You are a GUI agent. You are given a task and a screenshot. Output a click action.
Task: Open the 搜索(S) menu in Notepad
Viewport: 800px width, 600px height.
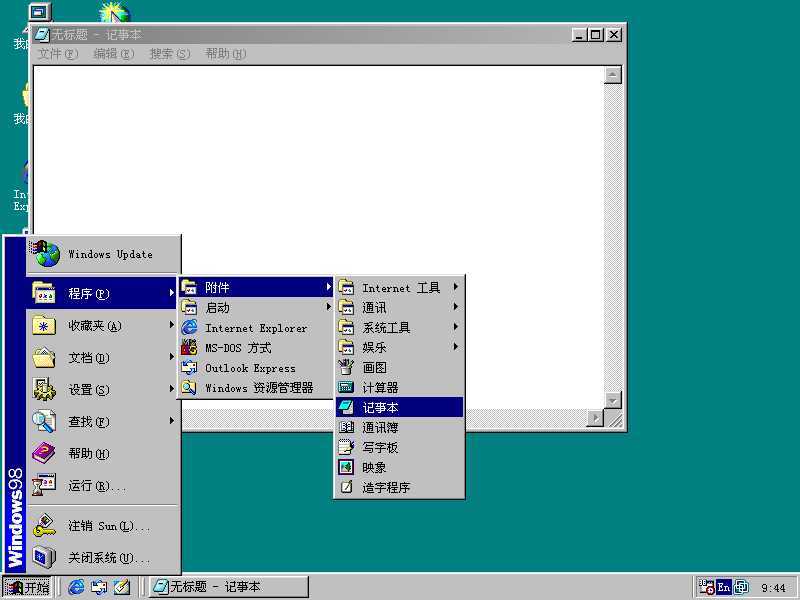point(170,54)
